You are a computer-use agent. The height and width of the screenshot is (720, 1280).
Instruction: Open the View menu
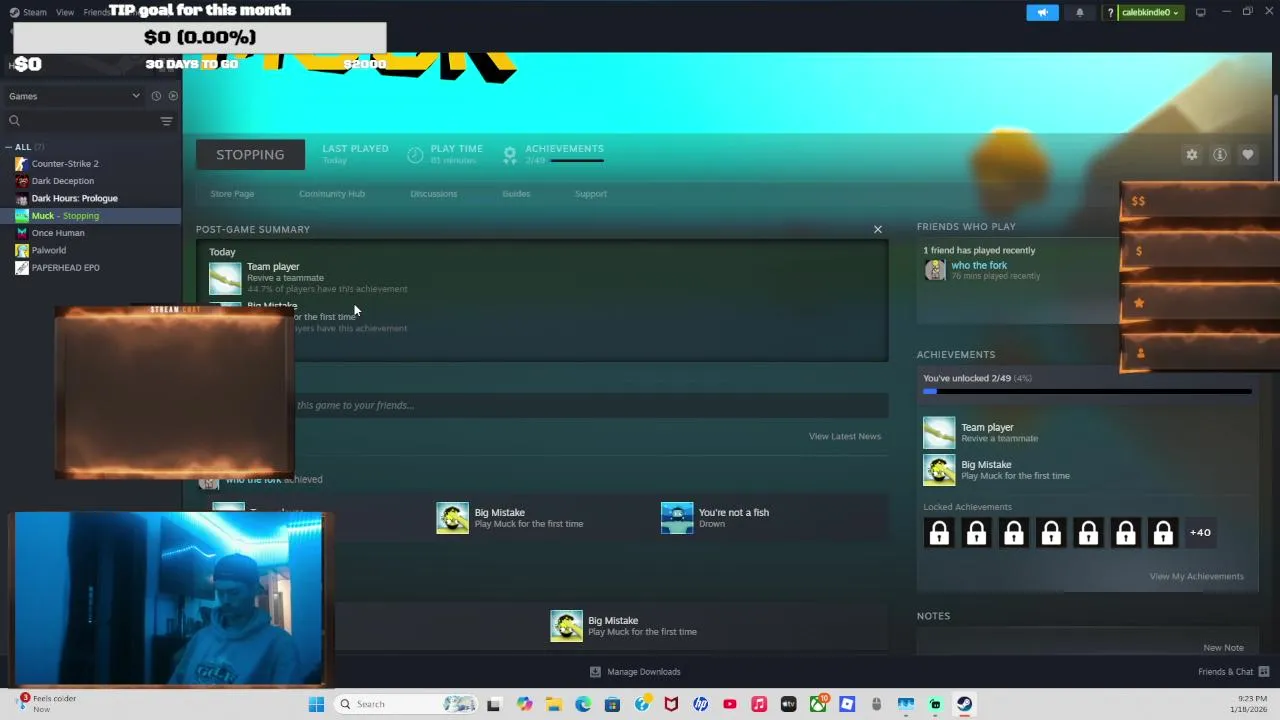point(65,12)
